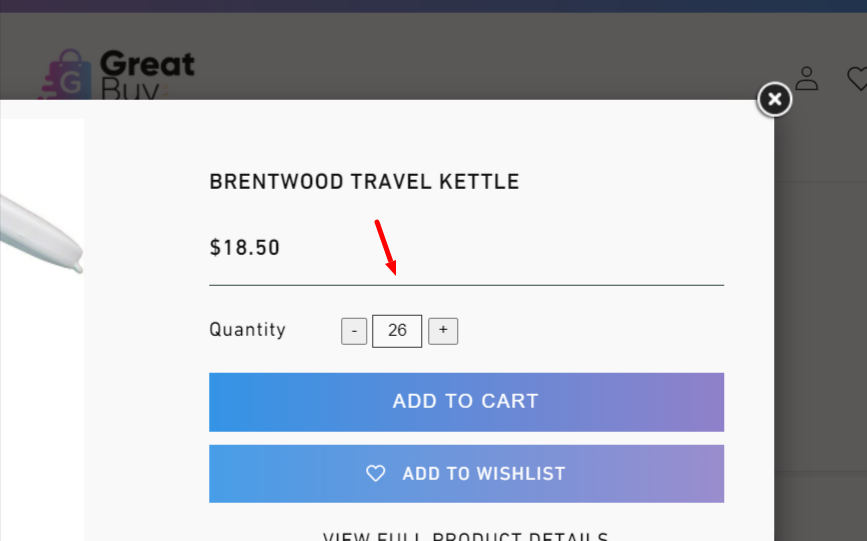Click the header wishlist heart icon
Screen dimensions: 867x541
(857, 77)
